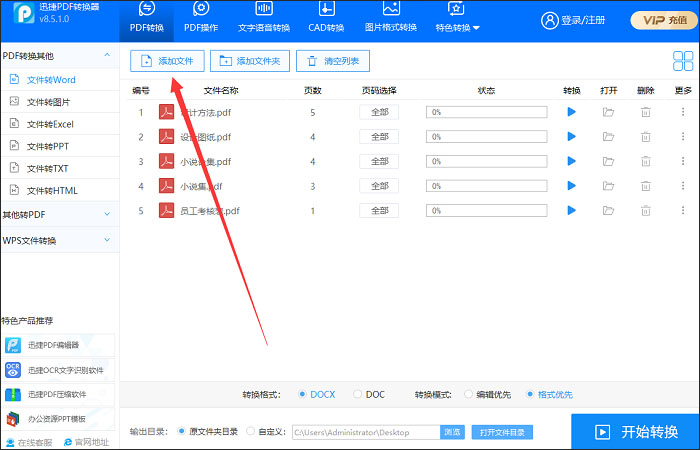Expand the 其他转PDF section
The image size is (700, 450).
click(107, 214)
